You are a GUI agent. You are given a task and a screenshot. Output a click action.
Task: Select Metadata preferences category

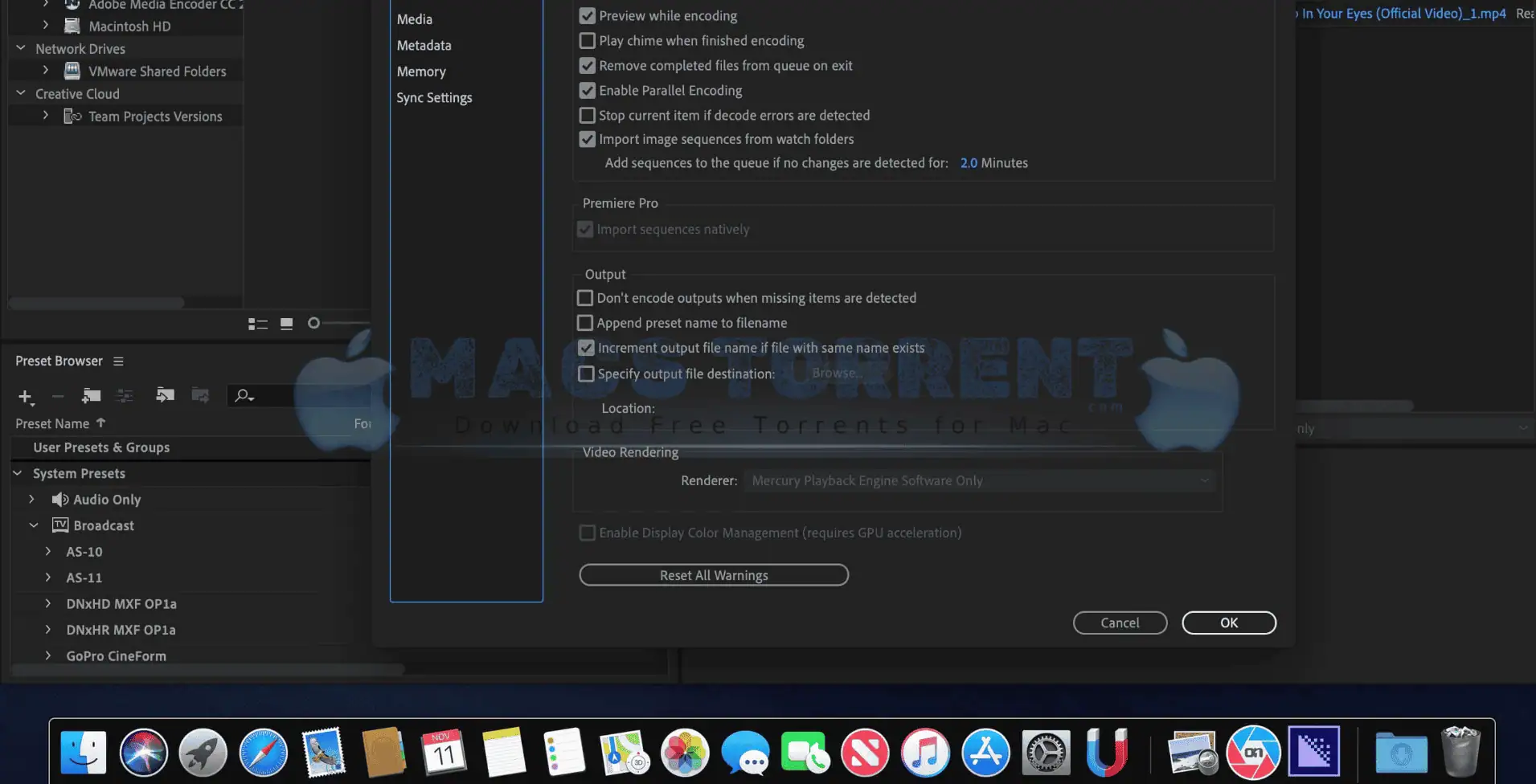pos(424,46)
